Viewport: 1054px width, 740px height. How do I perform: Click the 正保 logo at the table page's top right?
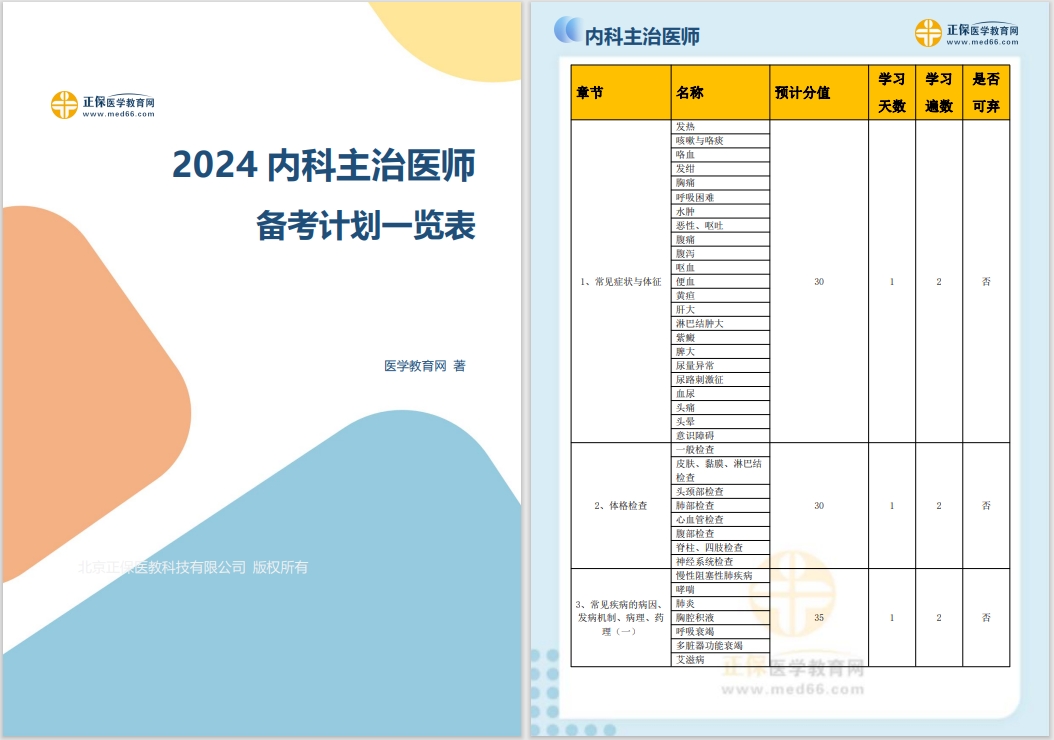pyautogui.click(x=929, y=33)
